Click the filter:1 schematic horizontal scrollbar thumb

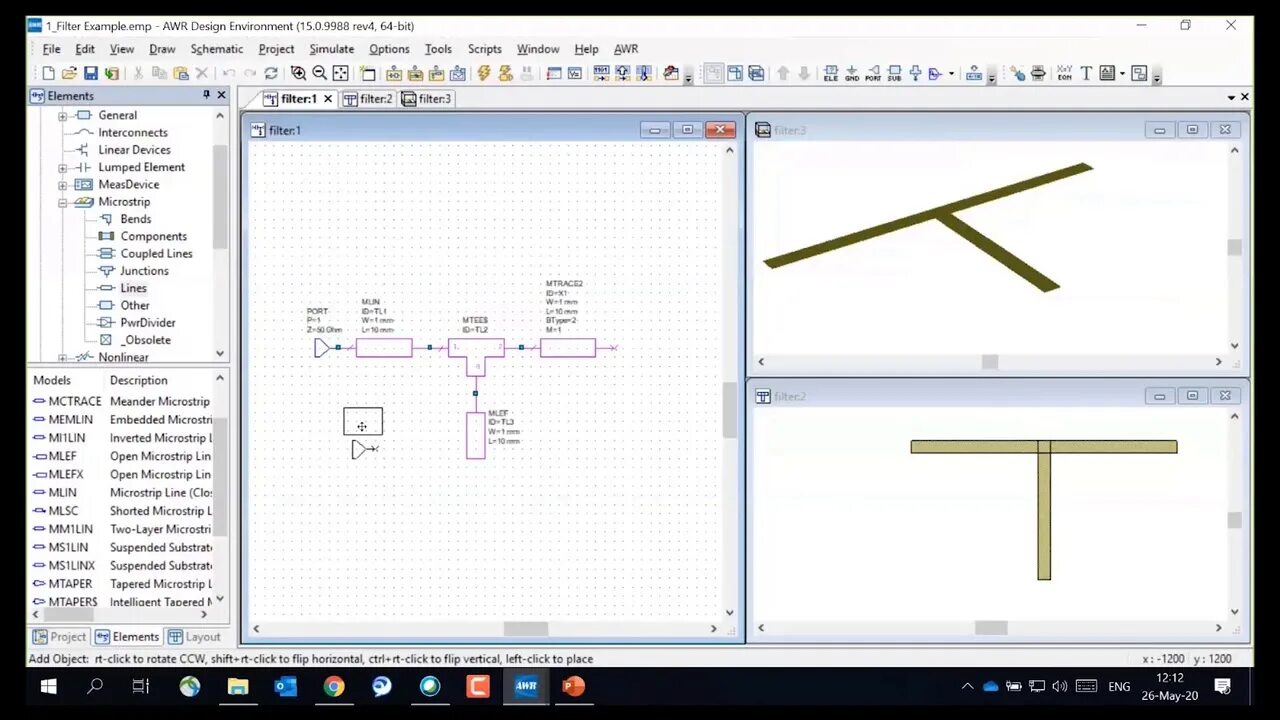(x=525, y=629)
